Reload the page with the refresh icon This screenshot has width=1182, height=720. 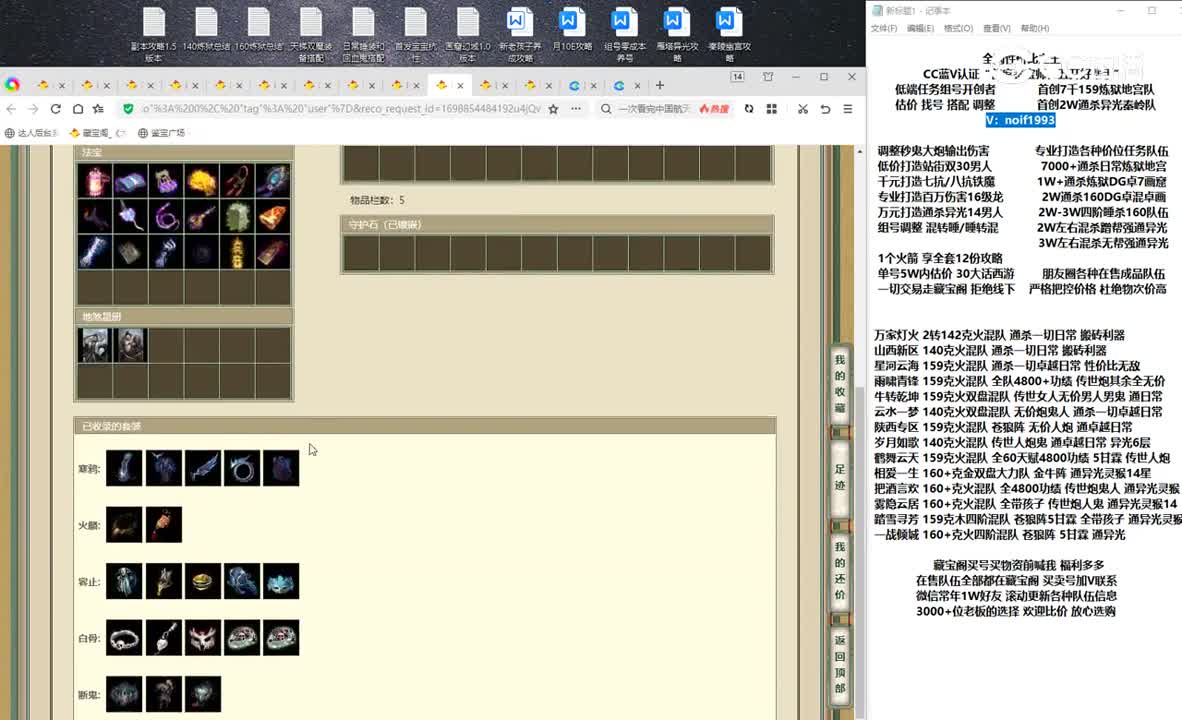(55, 109)
